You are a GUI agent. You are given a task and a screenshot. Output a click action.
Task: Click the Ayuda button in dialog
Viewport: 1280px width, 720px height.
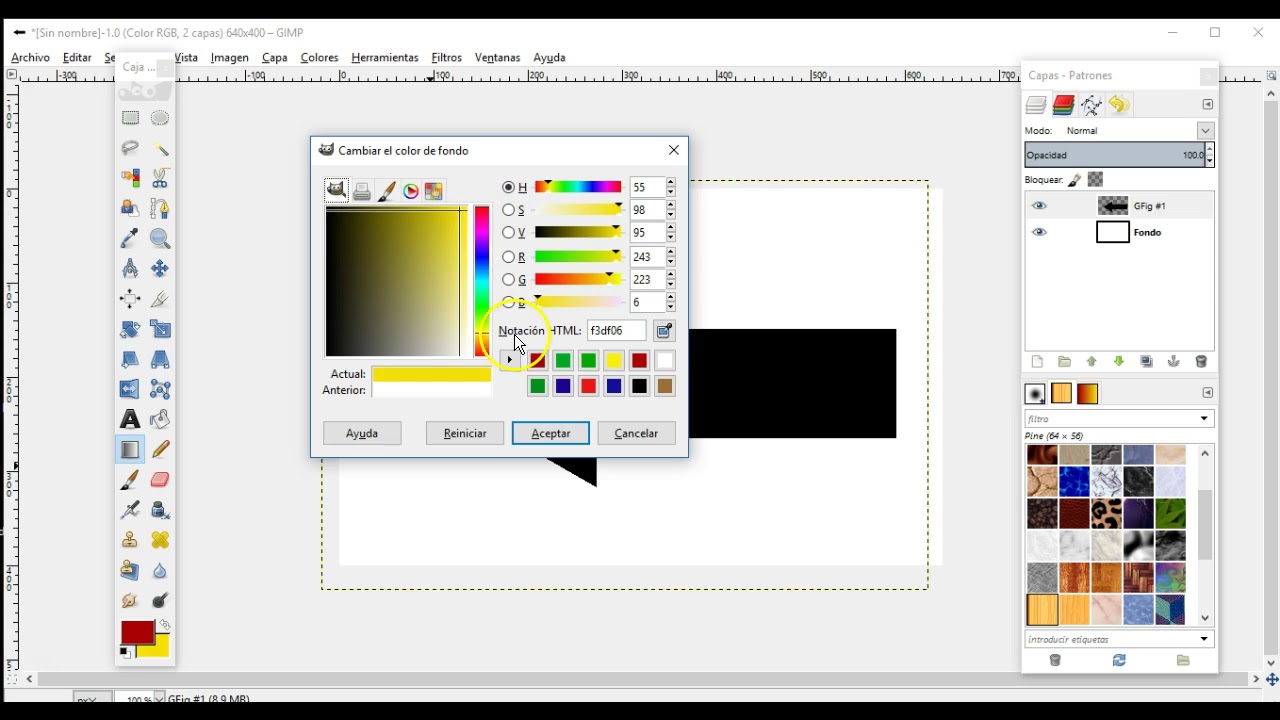pyautogui.click(x=362, y=433)
